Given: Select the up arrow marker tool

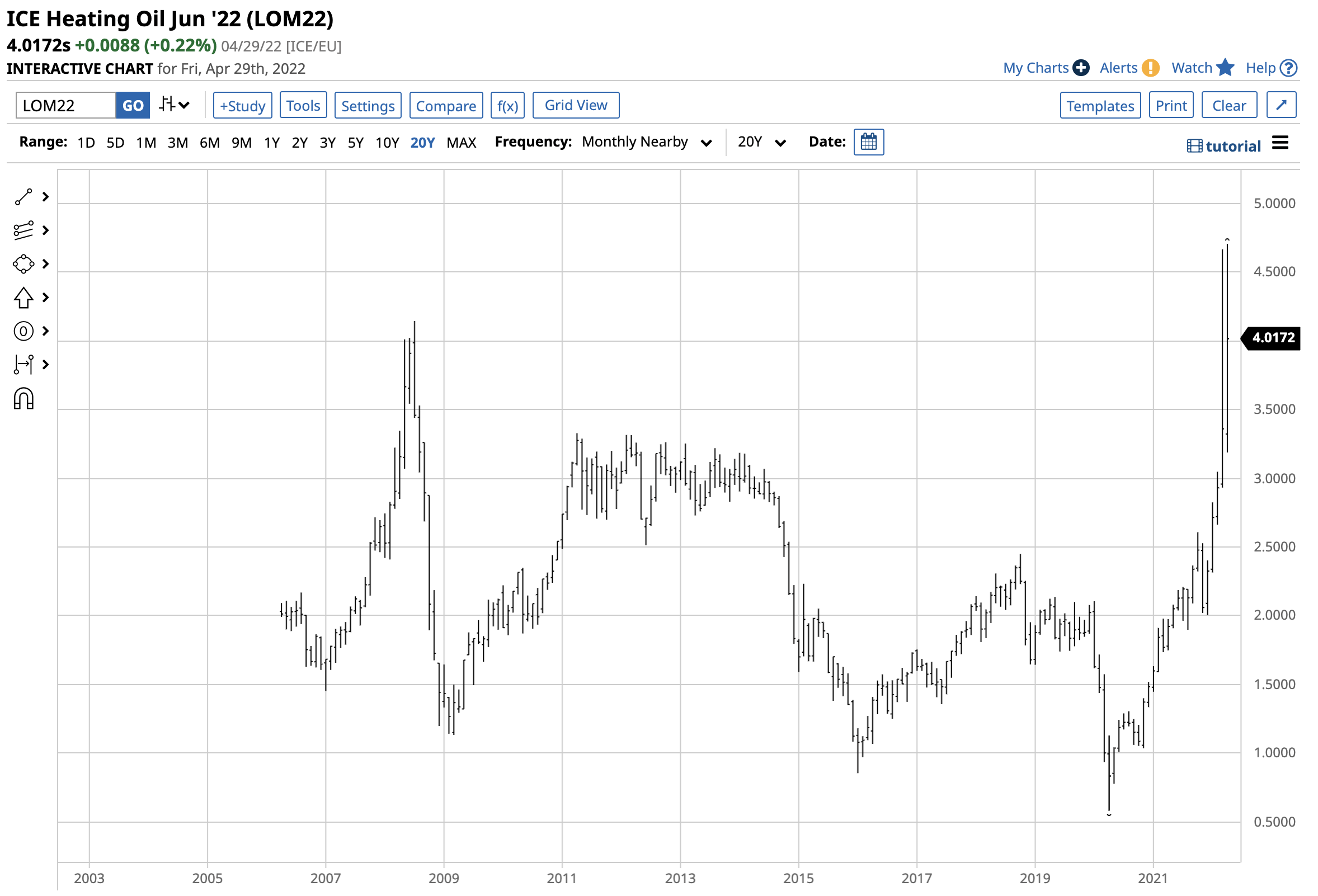Looking at the screenshot, I should (x=23, y=298).
